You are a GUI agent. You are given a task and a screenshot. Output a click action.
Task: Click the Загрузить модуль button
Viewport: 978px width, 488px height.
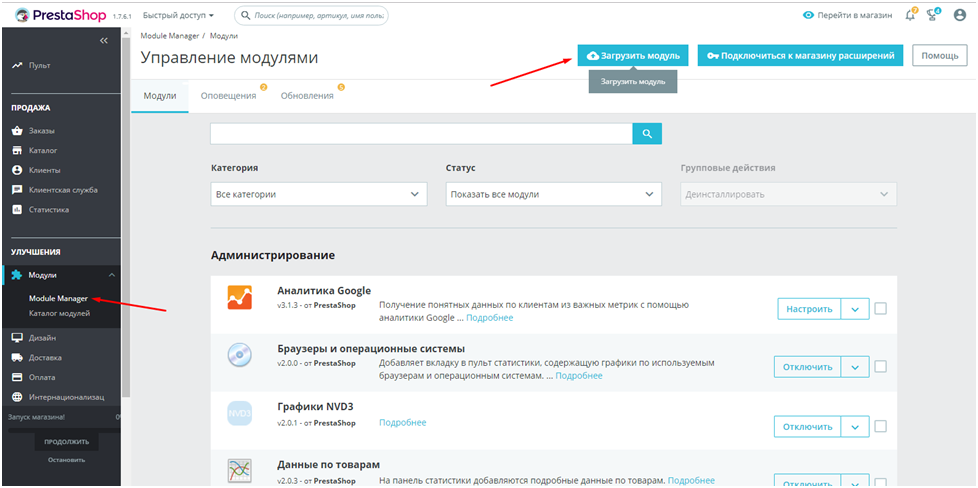click(632, 56)
